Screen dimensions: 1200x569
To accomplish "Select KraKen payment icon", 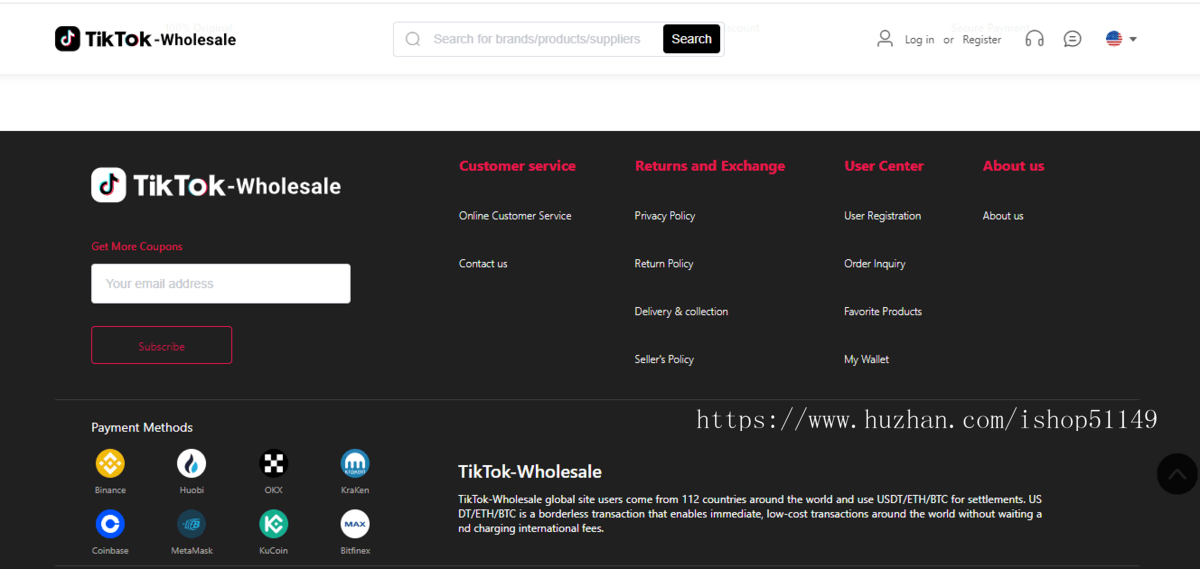I will 355,463.
